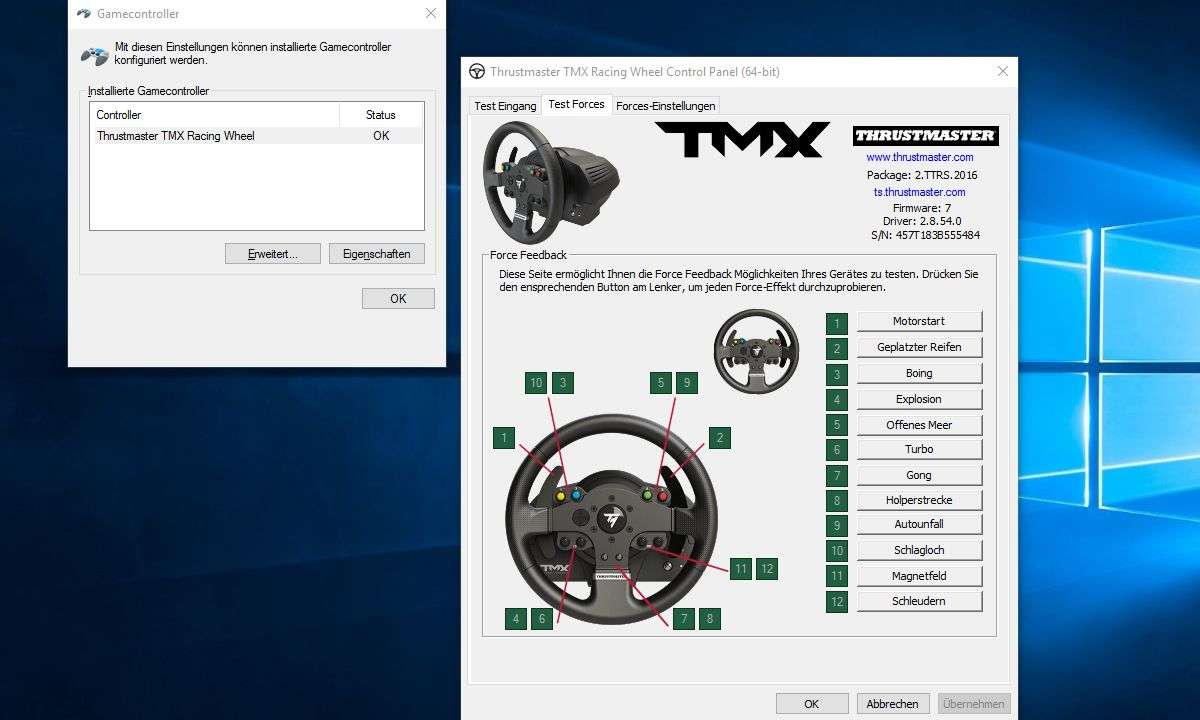The height and width of the screenshot is (720, 1200).
Task: Click OK in Thrustmaster control panel
Action: 812,704
